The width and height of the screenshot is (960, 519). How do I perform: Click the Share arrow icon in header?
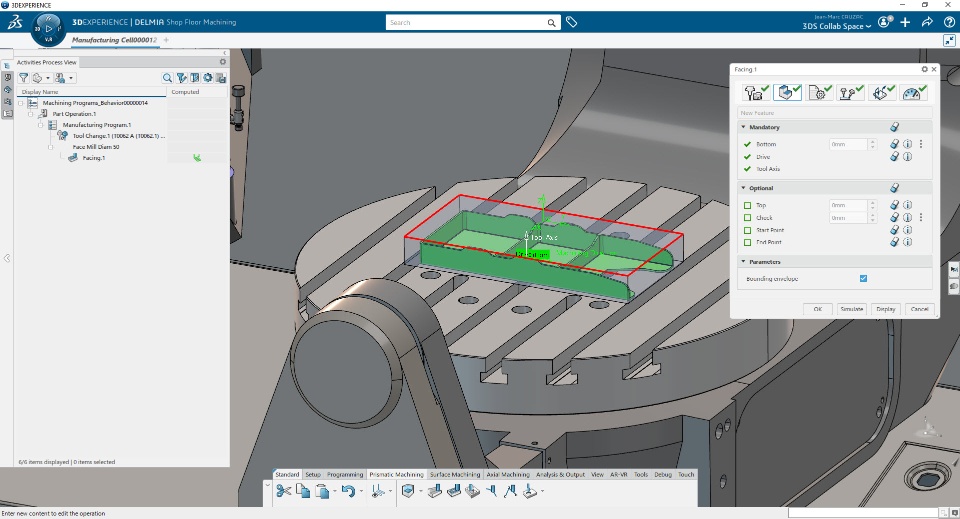(x=927, y=22)
